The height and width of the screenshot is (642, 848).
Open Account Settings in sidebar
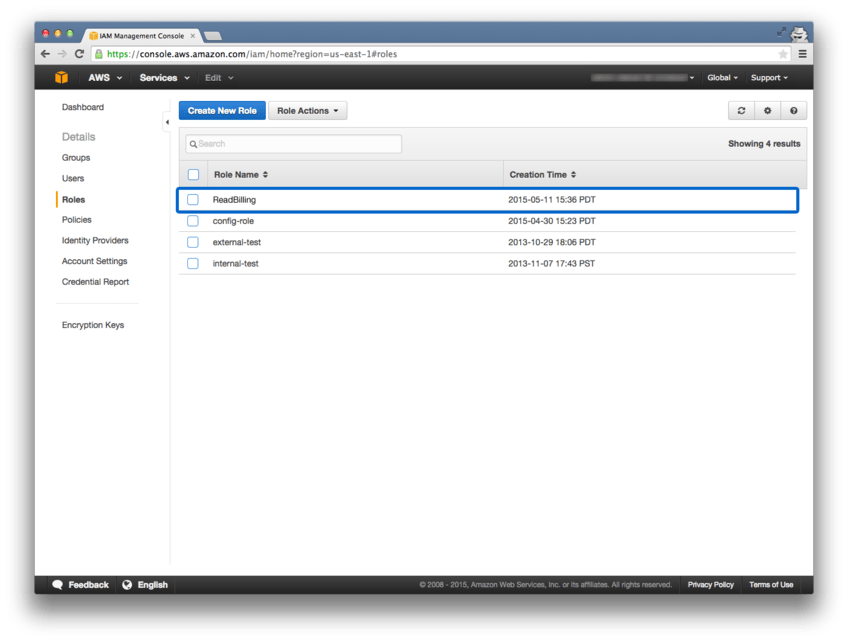point(94,261)
